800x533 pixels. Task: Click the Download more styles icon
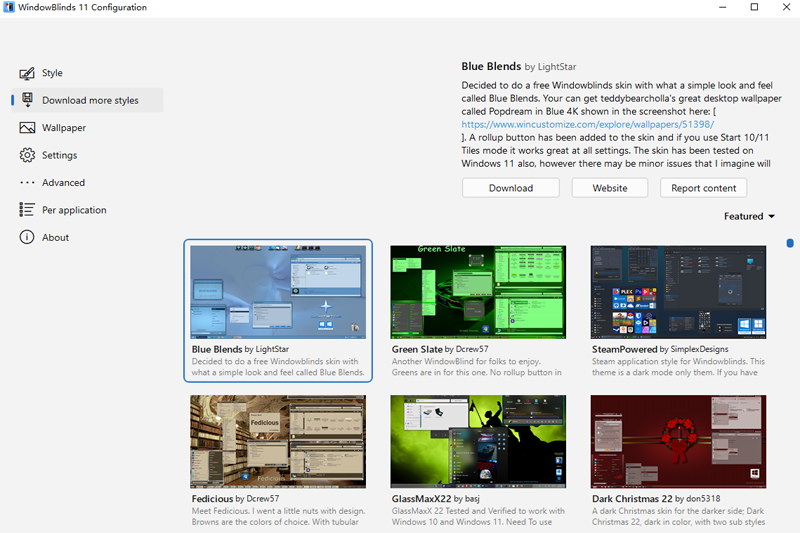click(x=28, y=100)
